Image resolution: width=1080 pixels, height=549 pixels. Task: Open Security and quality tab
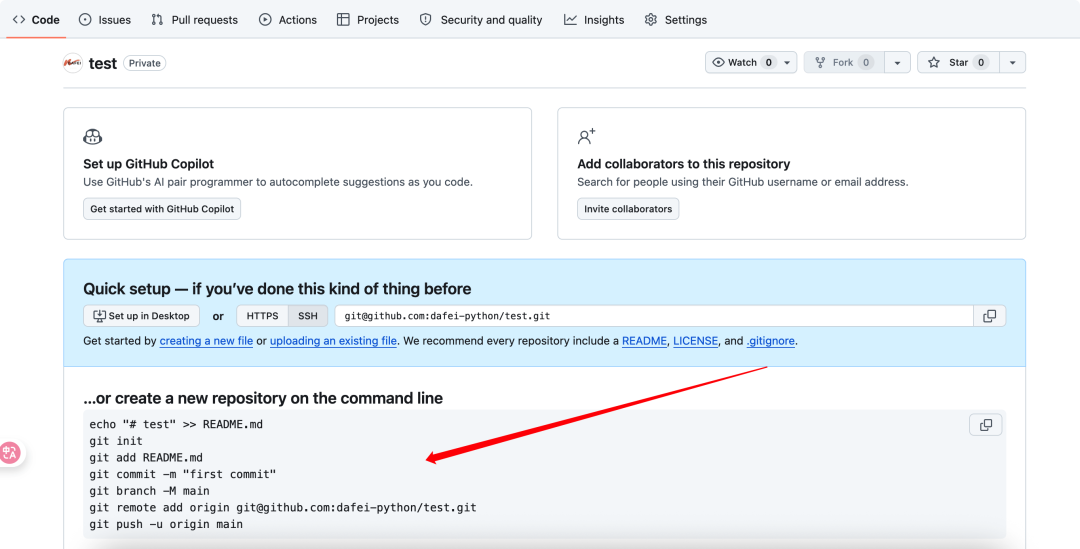(481, 20)
